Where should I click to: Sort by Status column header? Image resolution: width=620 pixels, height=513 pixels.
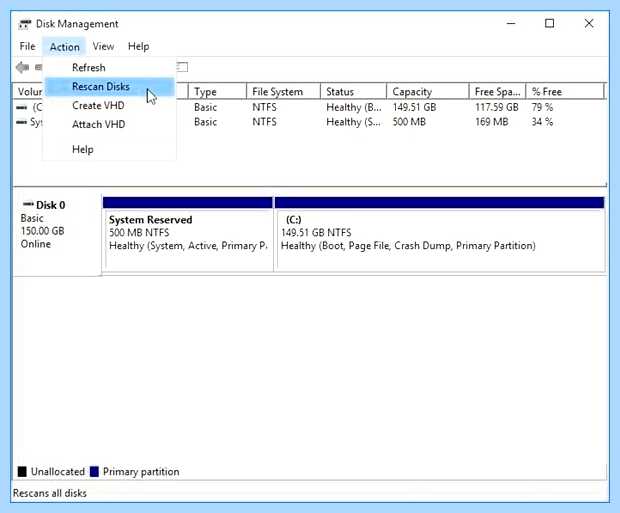(x=353, y=92)
